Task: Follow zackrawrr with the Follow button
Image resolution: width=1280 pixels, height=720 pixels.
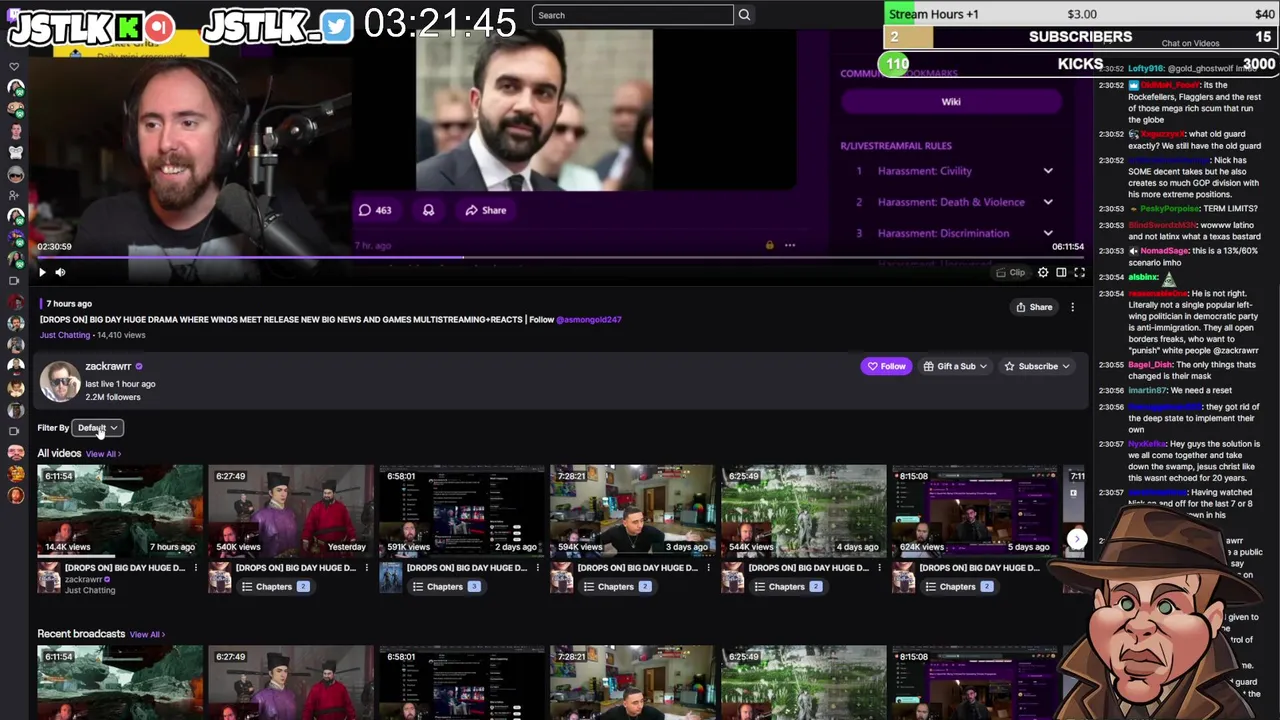Action: pos(886,366)
